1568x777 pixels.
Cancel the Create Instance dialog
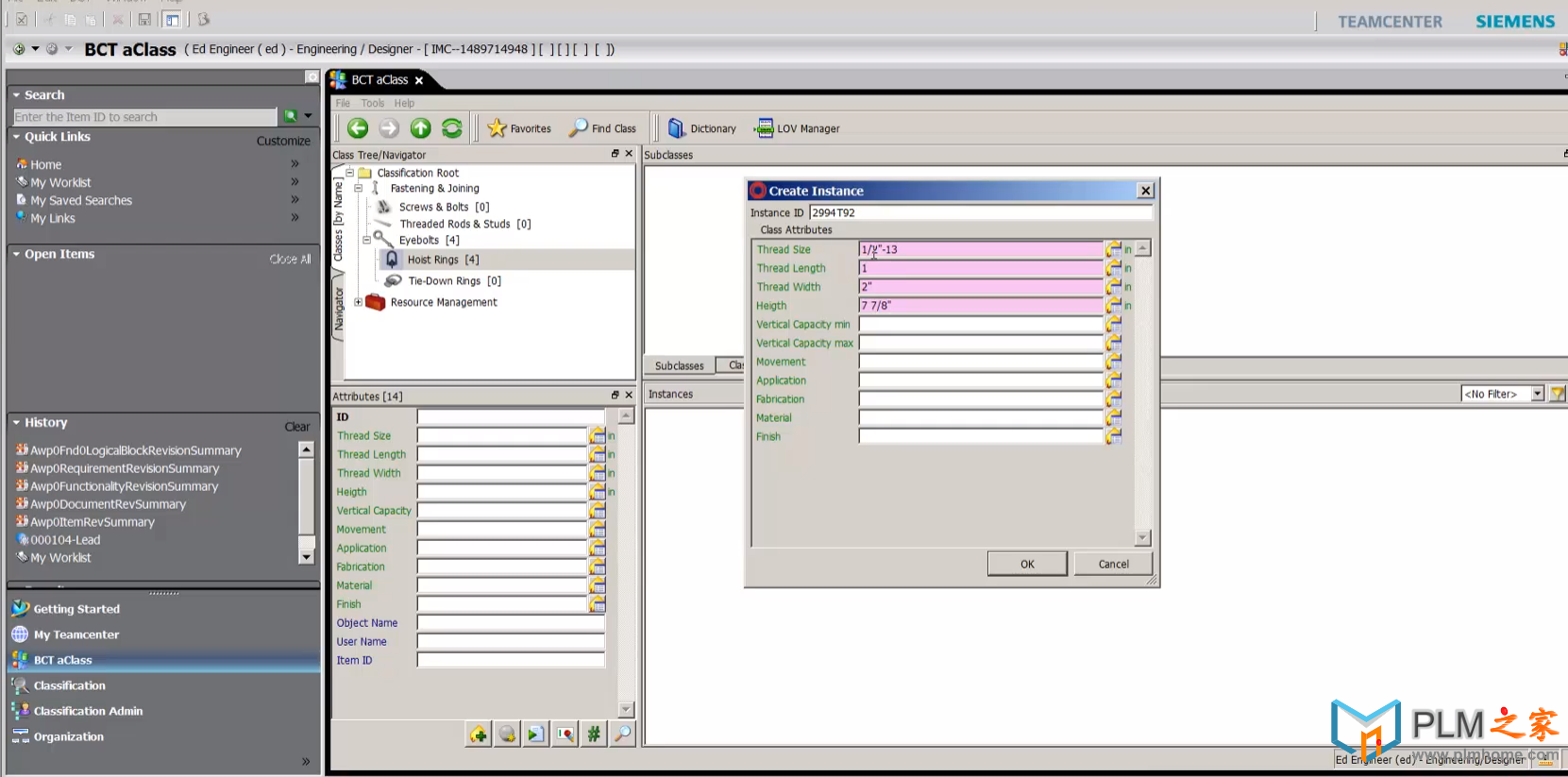pos(1113,564)
